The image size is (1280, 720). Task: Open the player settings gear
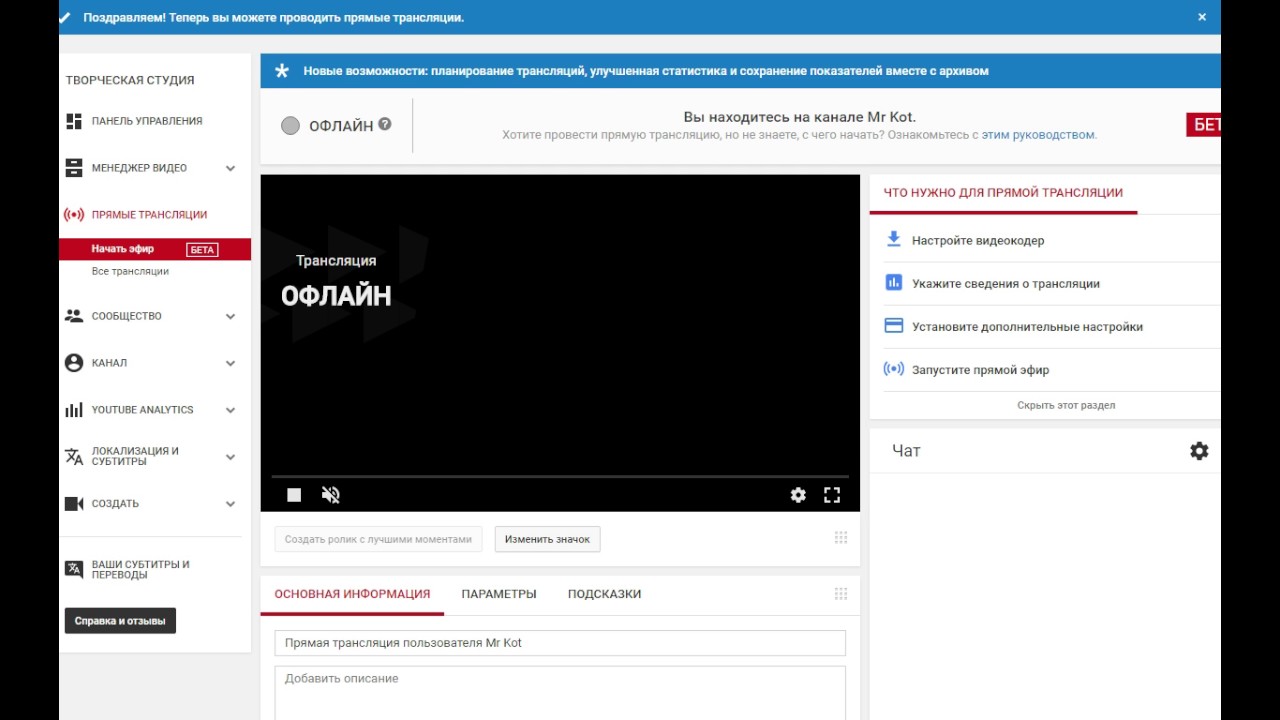click(798, 495)
